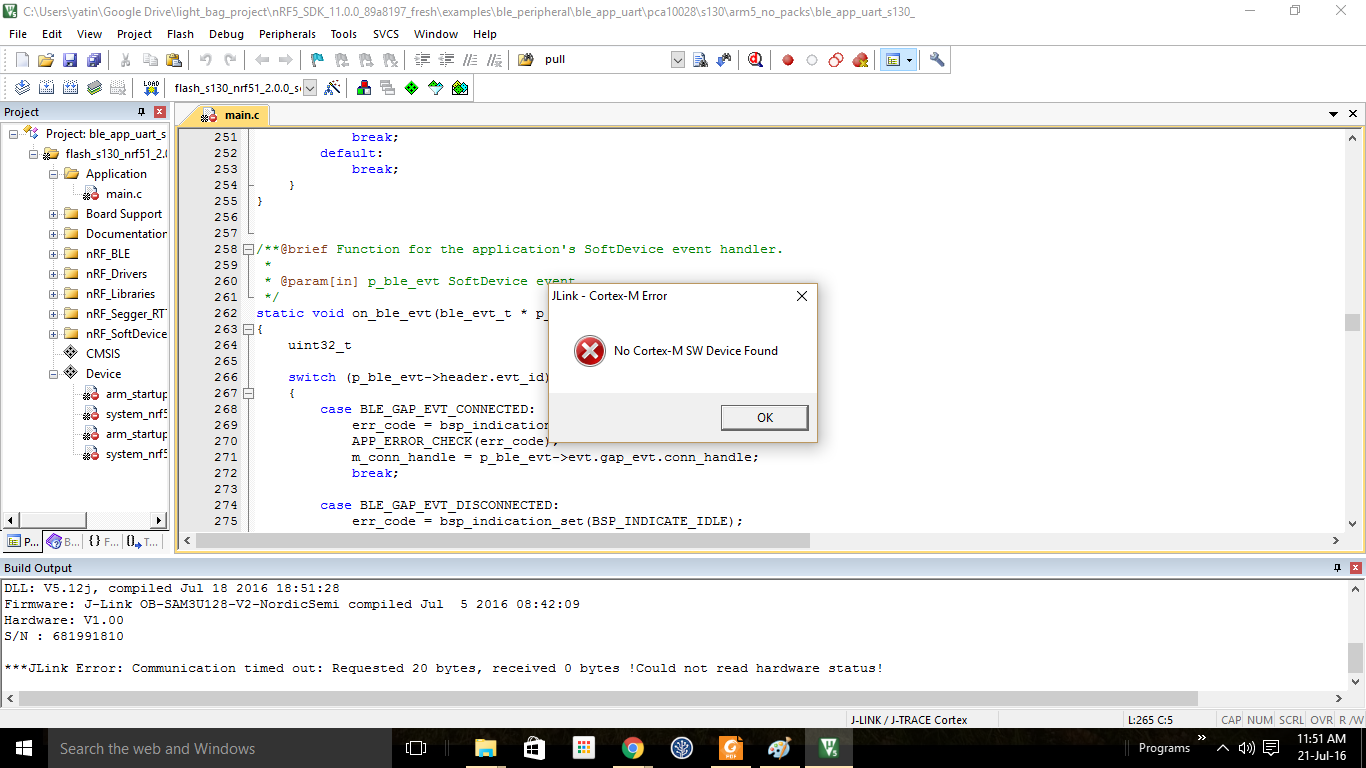This screenshot has width=1366, height=768.
Task: Open the Peripherals menu
Action: [287, 34]
